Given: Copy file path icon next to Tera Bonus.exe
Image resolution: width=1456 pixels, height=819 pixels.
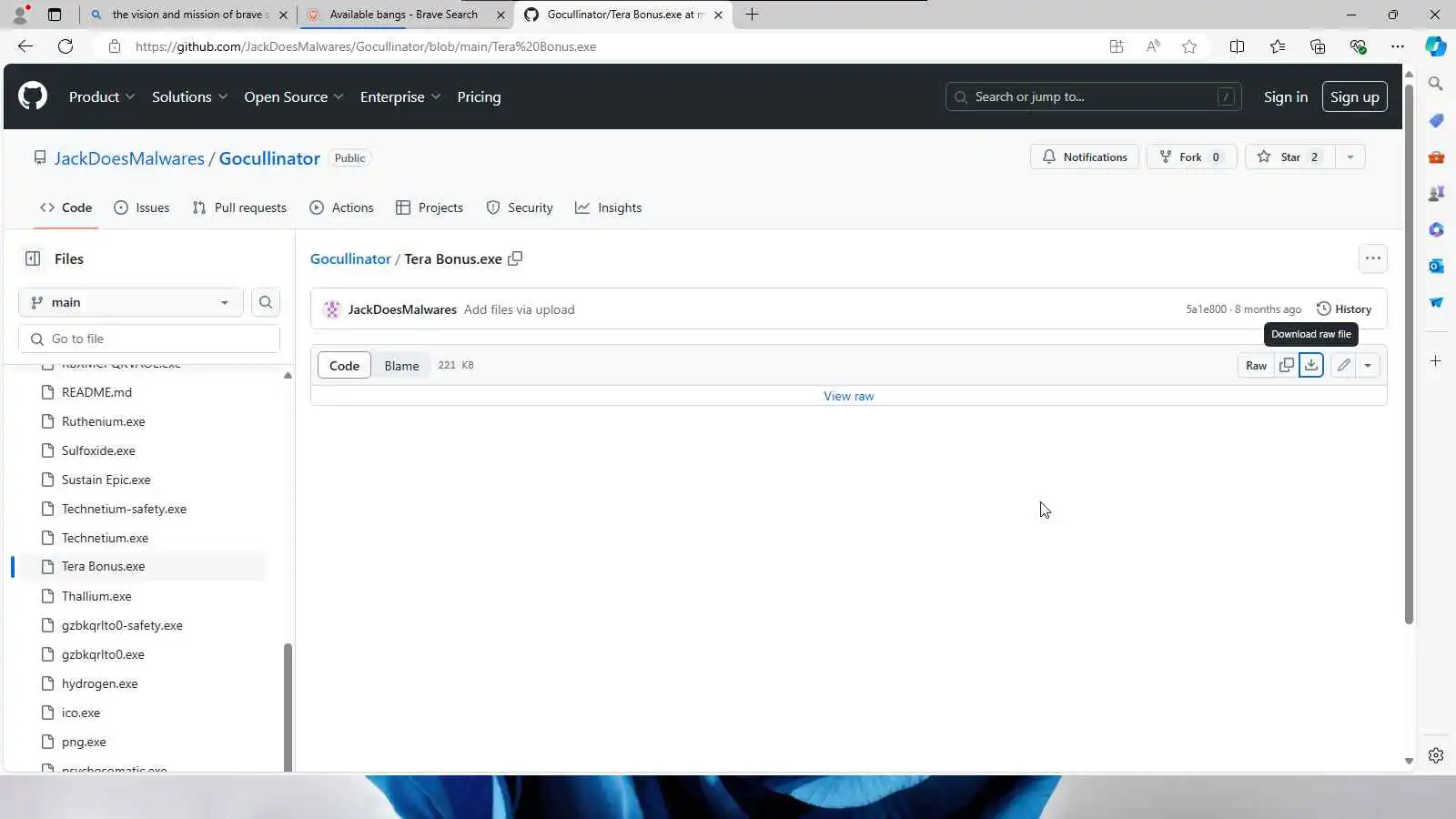Looking at the screenshot, I should [x=515, y=258].
